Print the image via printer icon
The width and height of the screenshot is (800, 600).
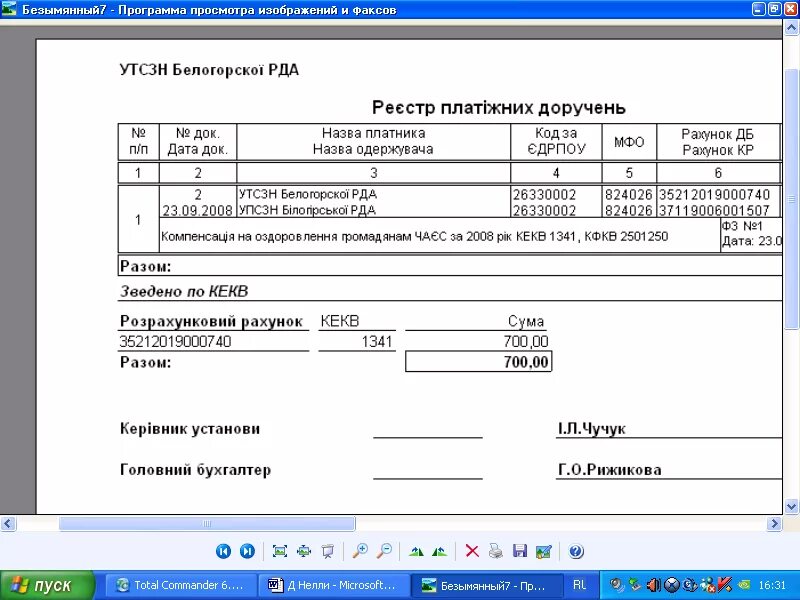[x=495, y=552]
